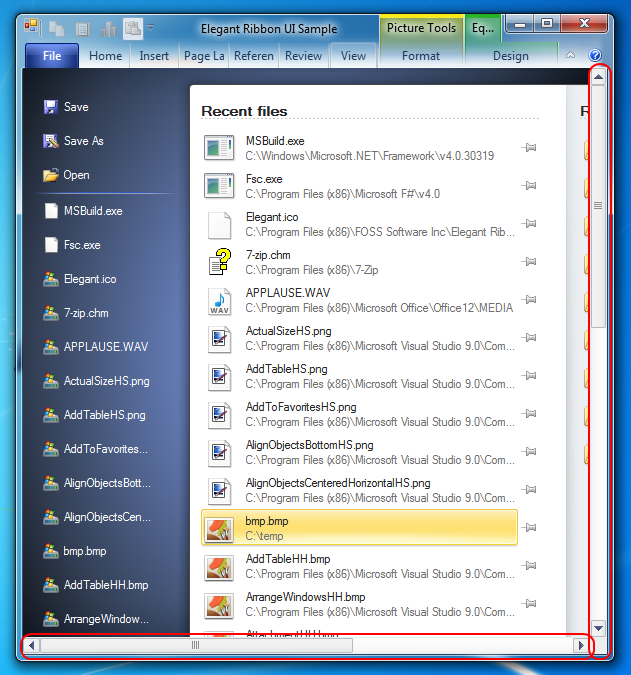
Task: Pin MSBuild.exe in recent files
Action: [x=529, y=148]
